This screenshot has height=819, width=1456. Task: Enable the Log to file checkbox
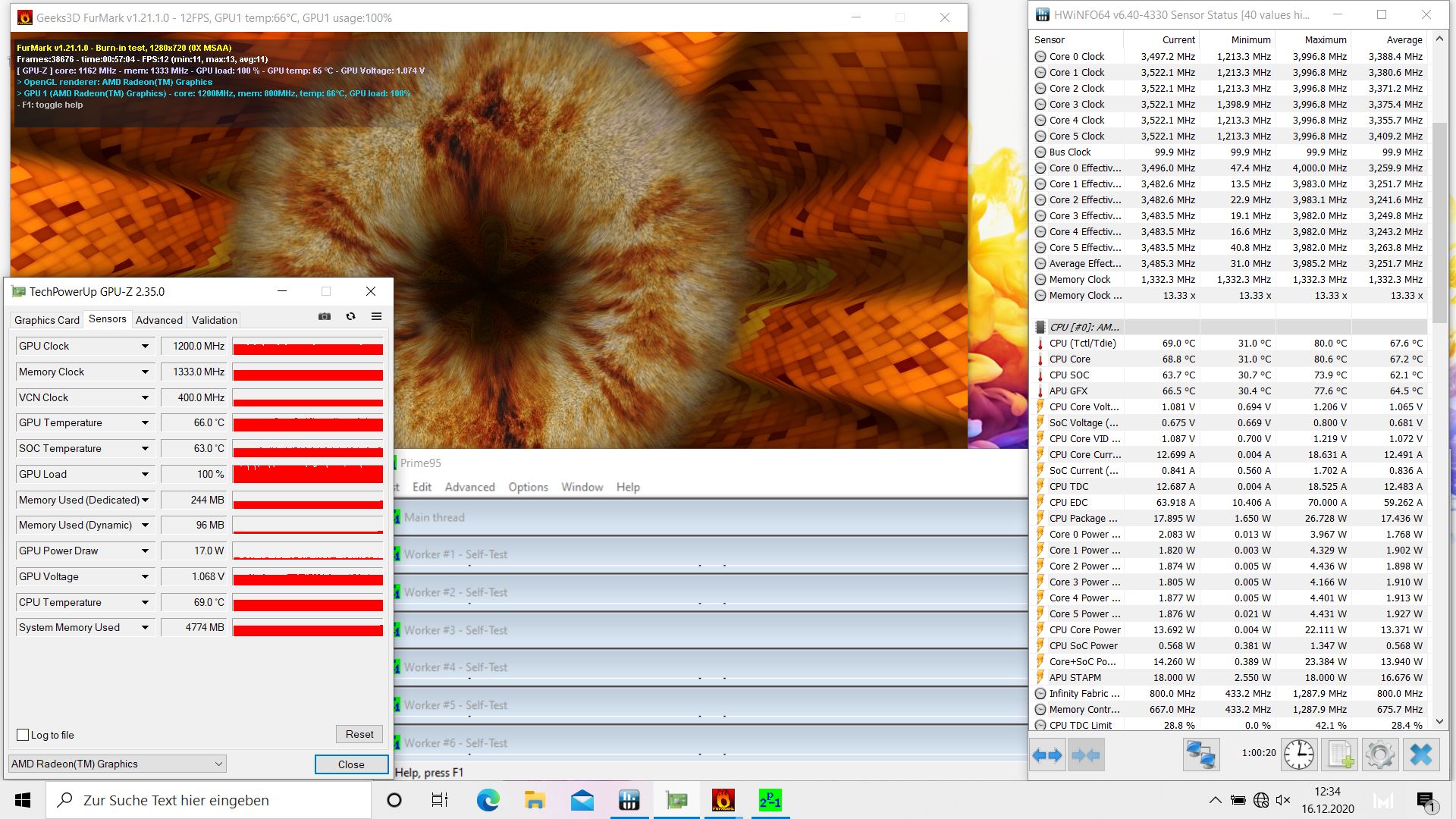pos(23,735)
